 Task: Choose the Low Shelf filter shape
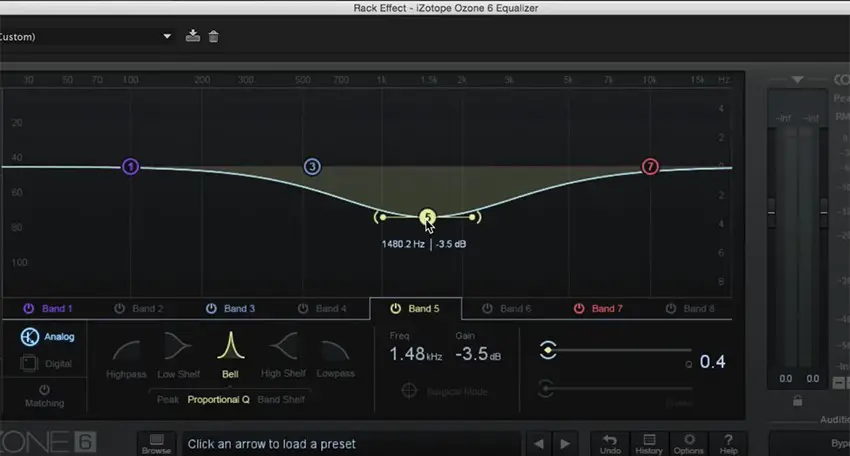pyautogui.click(x=178, y=355)
